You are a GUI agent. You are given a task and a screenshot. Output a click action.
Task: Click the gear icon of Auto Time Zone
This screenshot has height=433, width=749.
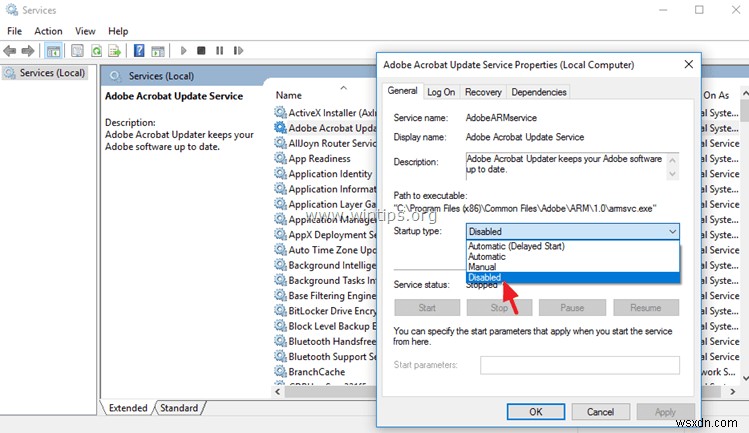(280, 249)
